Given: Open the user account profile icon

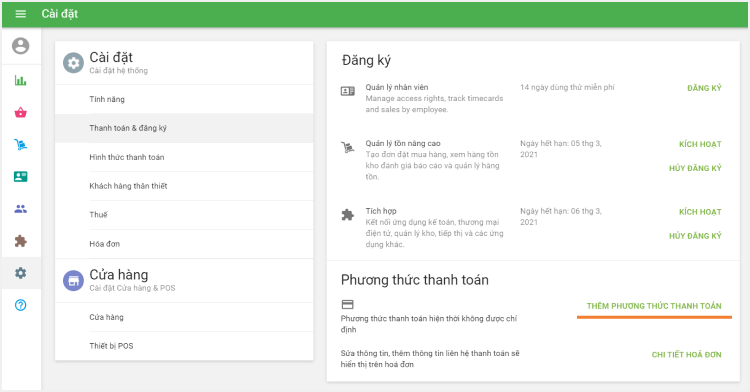Looking at the screenshot, I should coord(21,46).
